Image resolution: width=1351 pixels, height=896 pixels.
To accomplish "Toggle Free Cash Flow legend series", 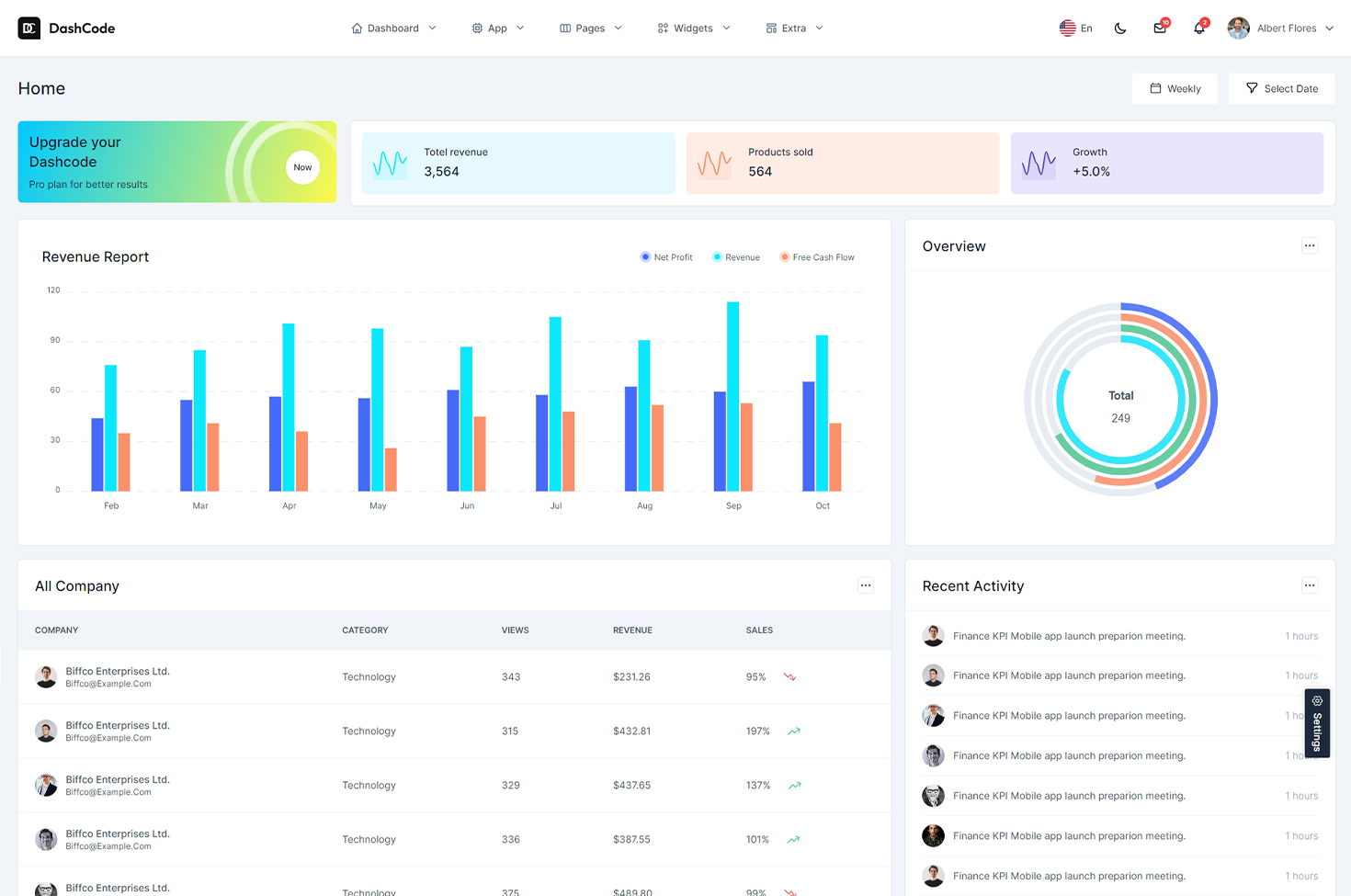I will [x=817, y=257].
